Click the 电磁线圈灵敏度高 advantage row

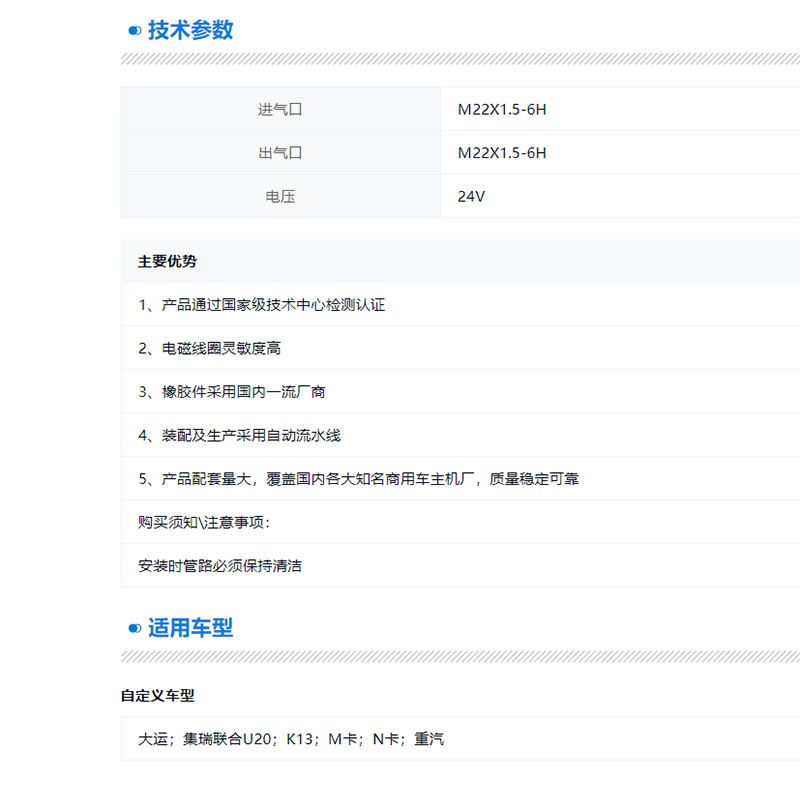[x=209, y=349]
